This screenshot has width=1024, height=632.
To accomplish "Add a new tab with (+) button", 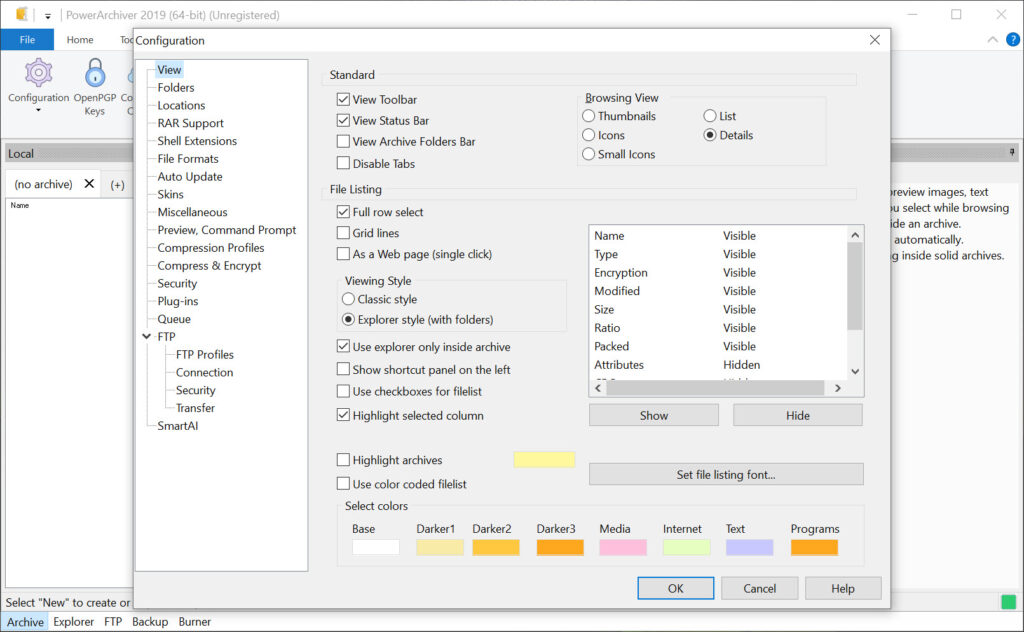I will pyautogui.click(x=118, y=185).
